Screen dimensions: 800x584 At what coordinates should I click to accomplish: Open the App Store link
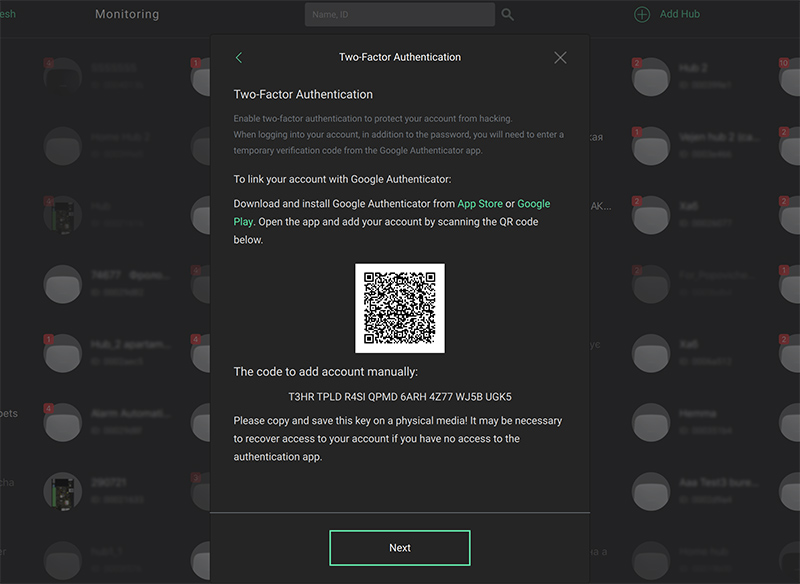(x=480, y=204)
